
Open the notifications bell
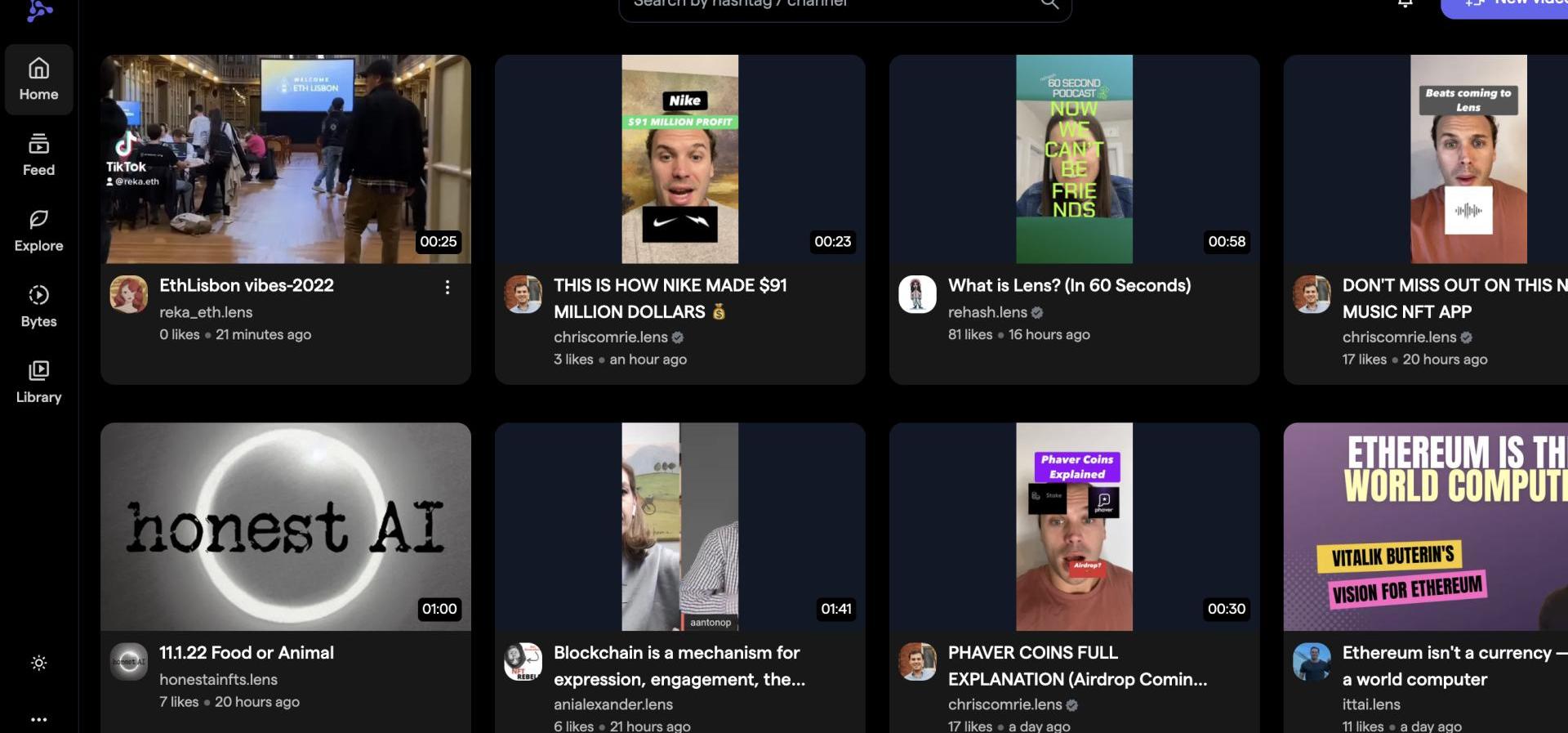pyautogui.click(x=1405, y=4)
